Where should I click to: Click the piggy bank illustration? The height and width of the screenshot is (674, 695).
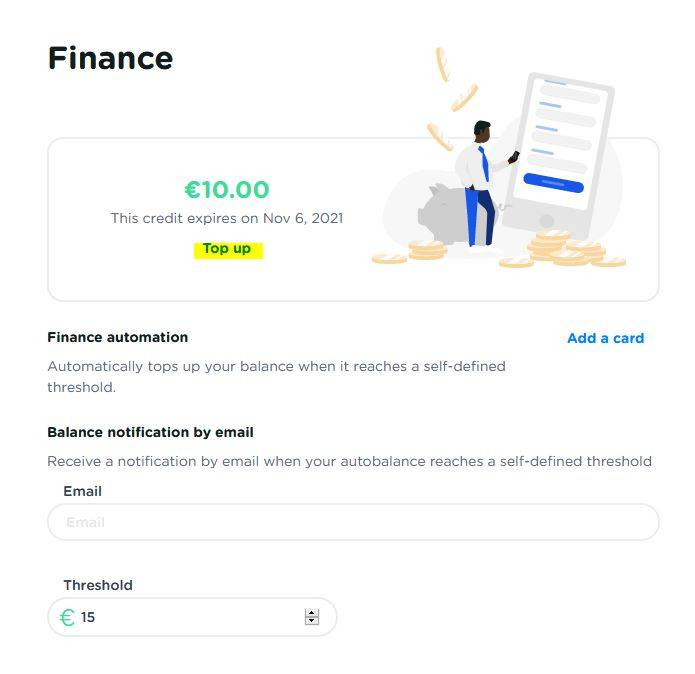[x=442, y=209]
